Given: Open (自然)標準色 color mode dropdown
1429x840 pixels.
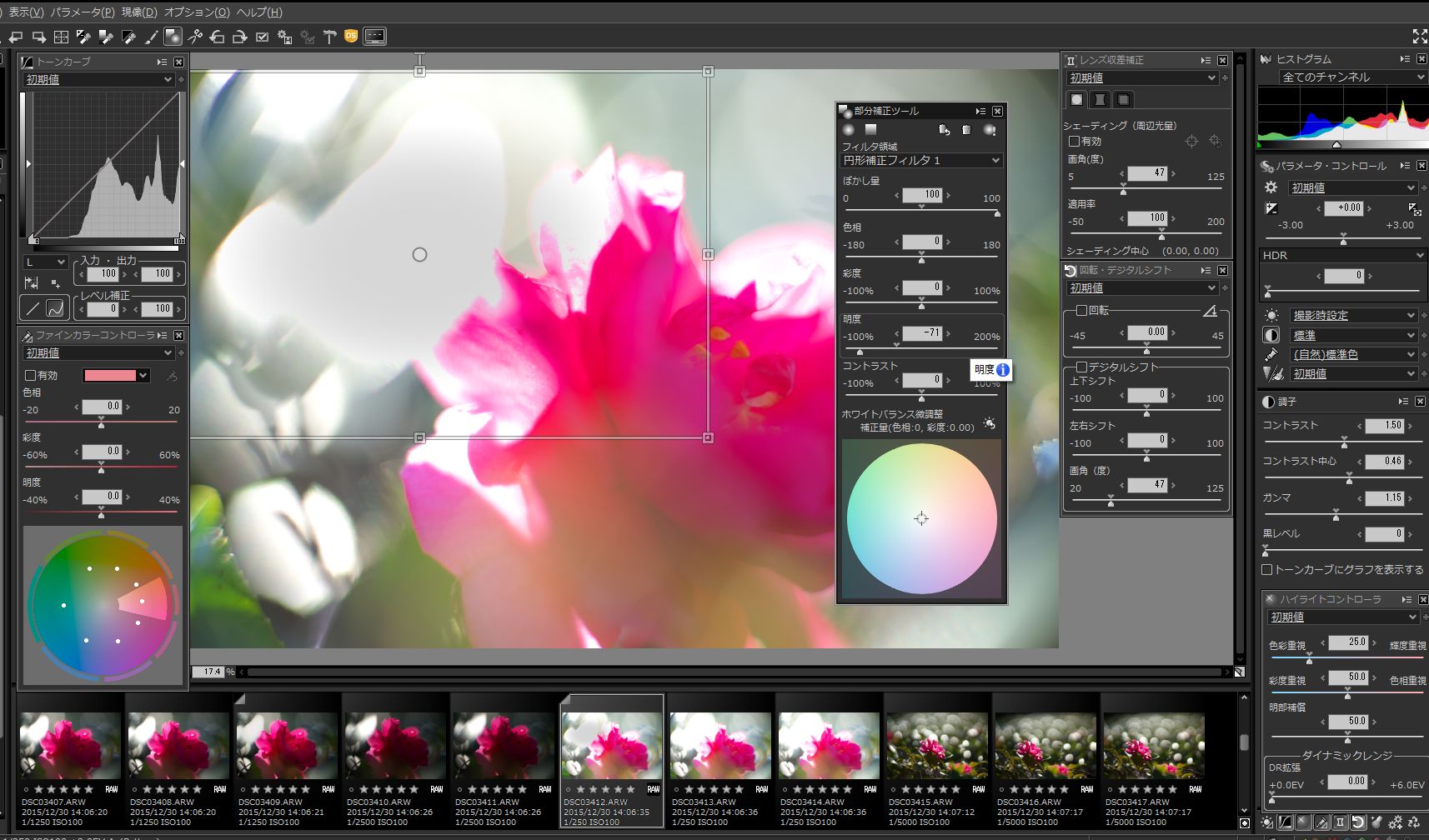Looking at the screenshot, I should pos(1353,354).
